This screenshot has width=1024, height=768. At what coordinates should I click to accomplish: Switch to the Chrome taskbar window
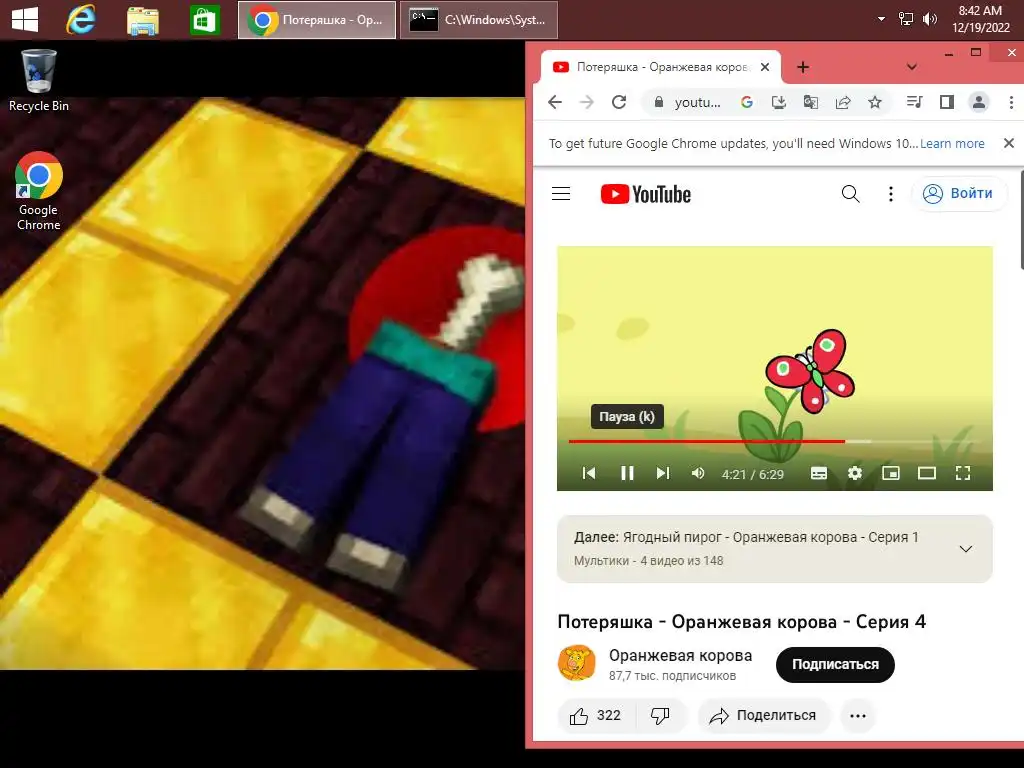(317, 20)
